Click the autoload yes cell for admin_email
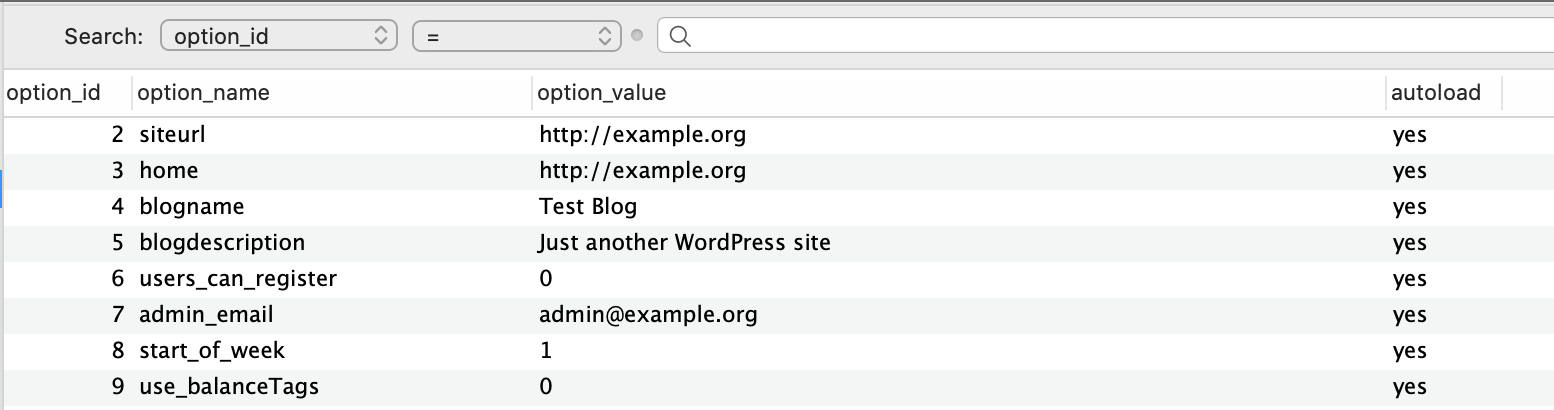1554x410 pixels. 1409,315
